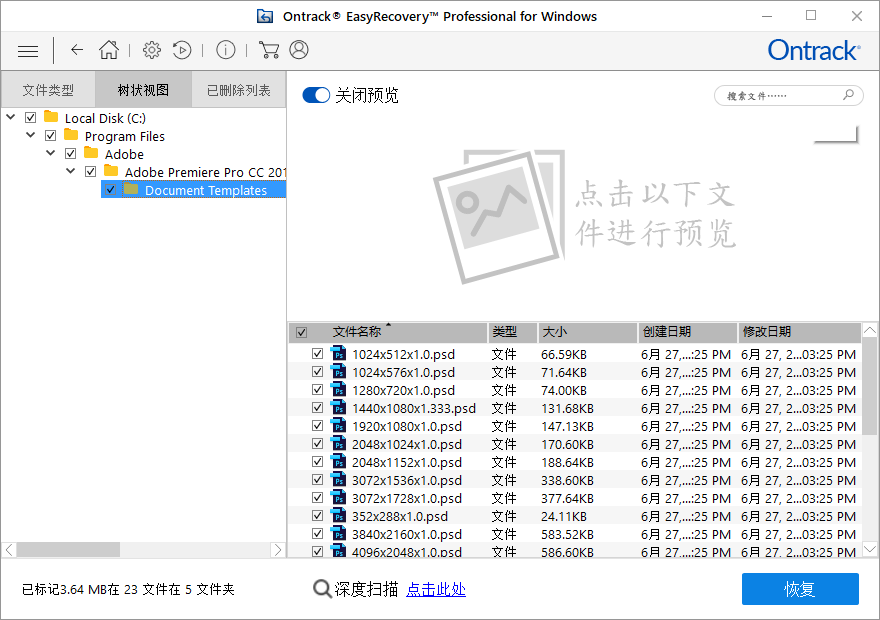The width and height of the screenshot is (880, 620).
Task: Collapse the Adobe Premiere Pro CC node
Action: 71,171
